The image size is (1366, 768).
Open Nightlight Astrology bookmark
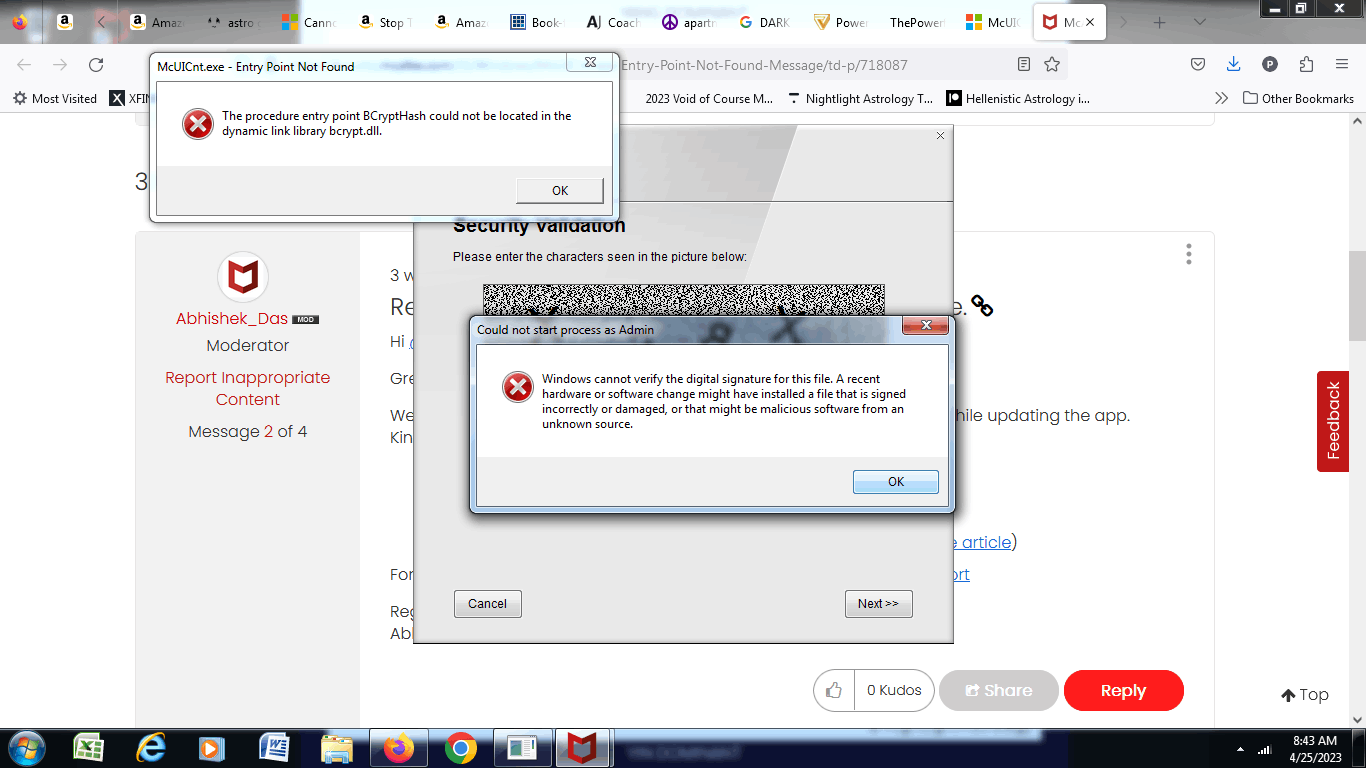click(x=860, y=98)
